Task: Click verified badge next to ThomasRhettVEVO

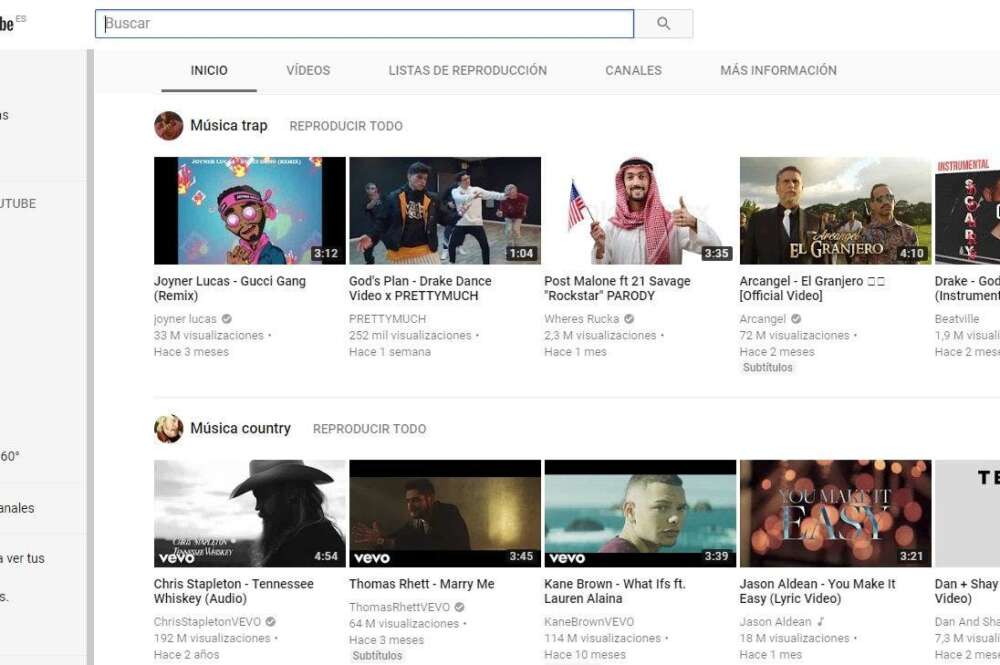Action: 459,607
